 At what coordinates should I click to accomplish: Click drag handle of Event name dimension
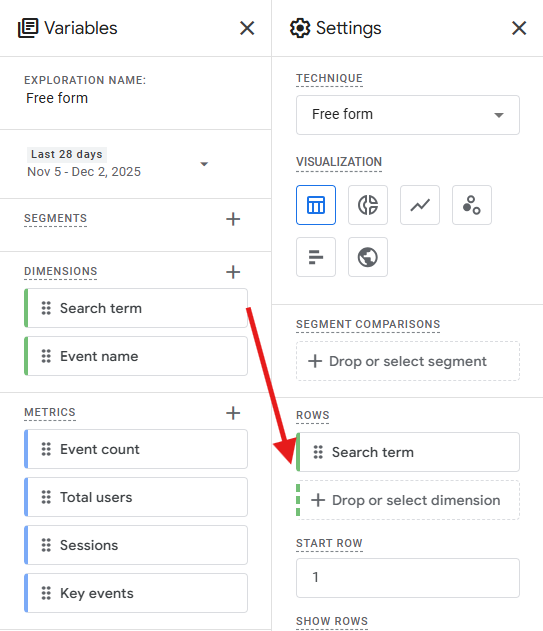pyautogui.click(x=46, y=356)
